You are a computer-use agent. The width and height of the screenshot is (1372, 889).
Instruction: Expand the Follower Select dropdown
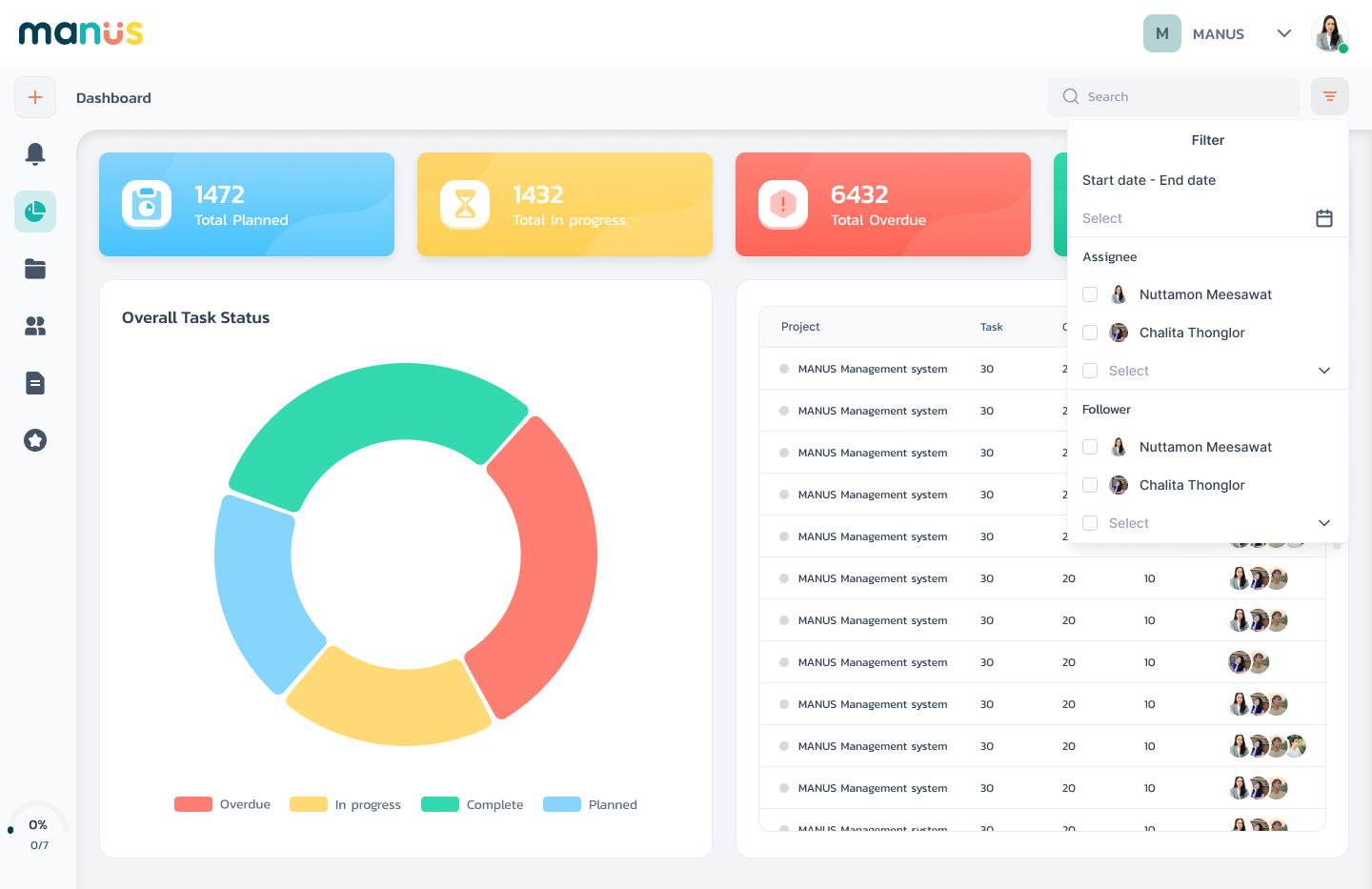(1323, 523)
